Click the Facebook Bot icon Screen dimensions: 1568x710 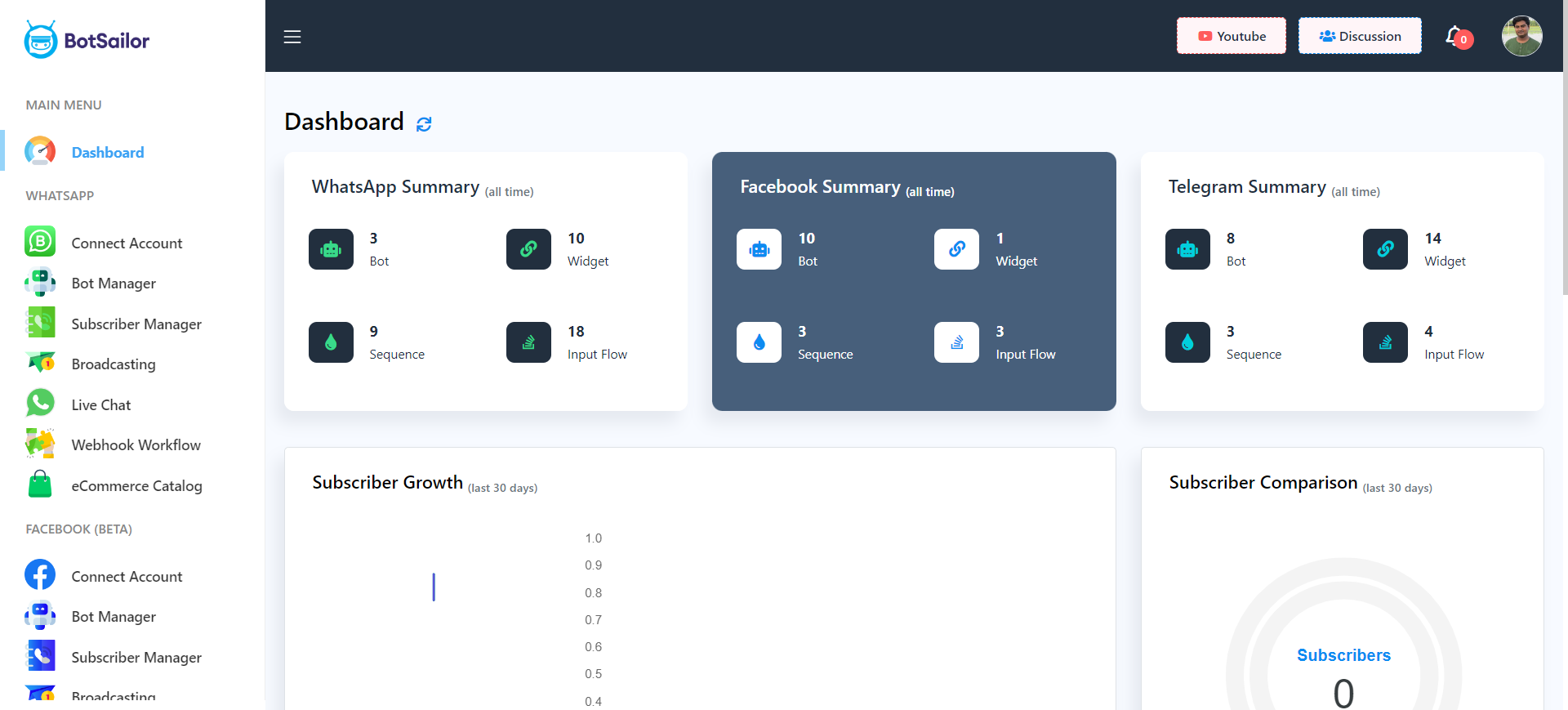(759, 249)
